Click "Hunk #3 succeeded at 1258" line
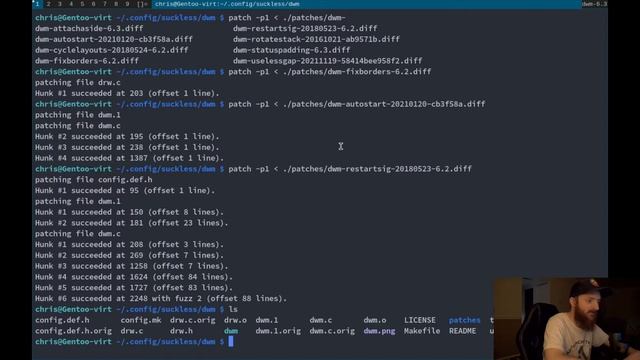Image resolution: width=640 pixels, height=360 pixels. coord(131,266)
